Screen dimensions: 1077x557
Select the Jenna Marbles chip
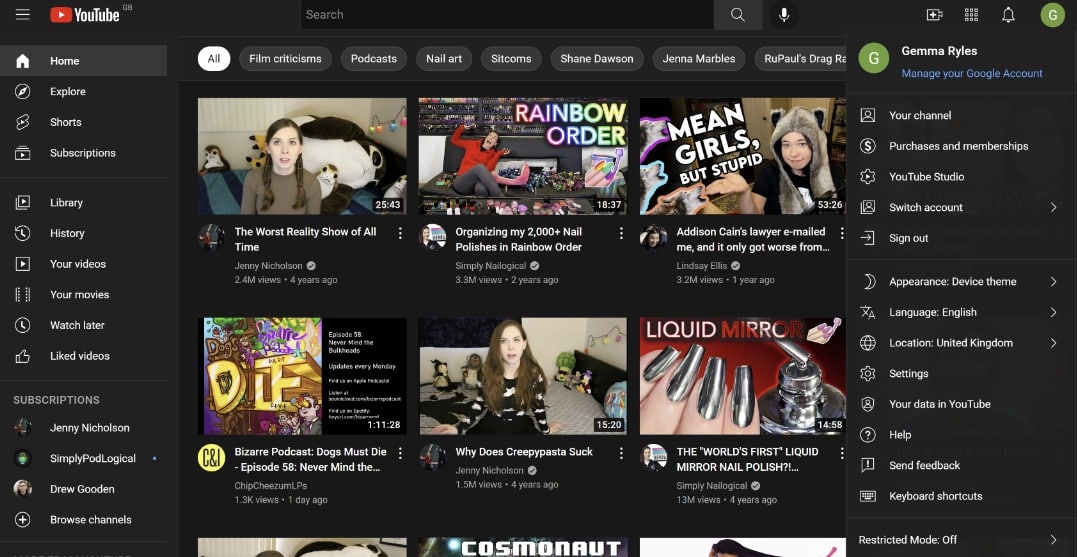coord(699,59)
